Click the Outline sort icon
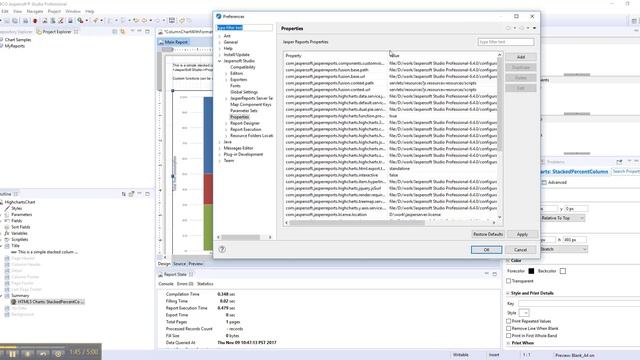This screenshot has width=640, height=360. [123, 194]
